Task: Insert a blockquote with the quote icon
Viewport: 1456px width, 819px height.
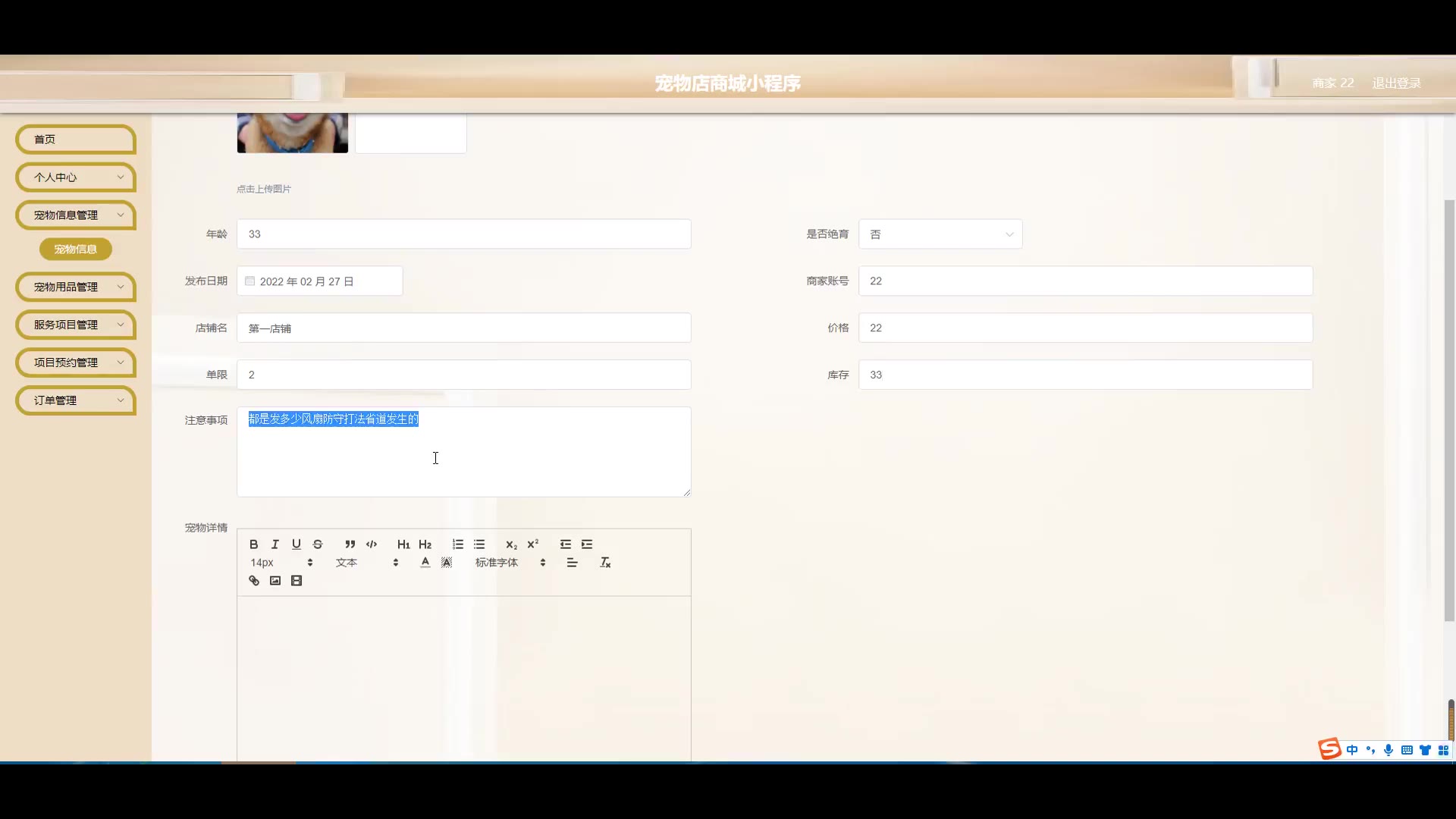Action: [350, 544]
